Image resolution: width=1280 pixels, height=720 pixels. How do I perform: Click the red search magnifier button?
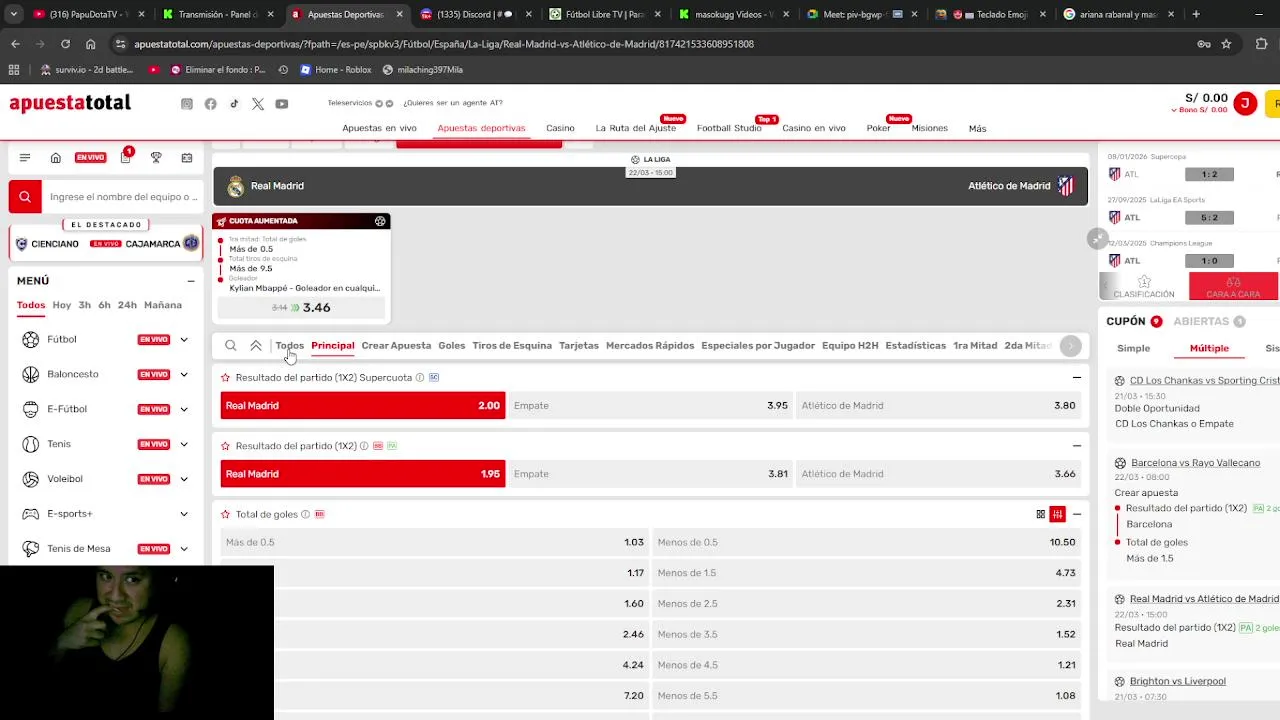pos(25,197)
